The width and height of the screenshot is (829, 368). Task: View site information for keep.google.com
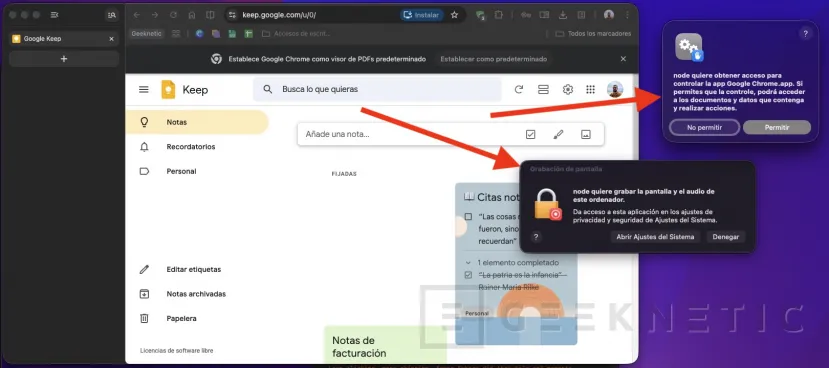point(232,15)
